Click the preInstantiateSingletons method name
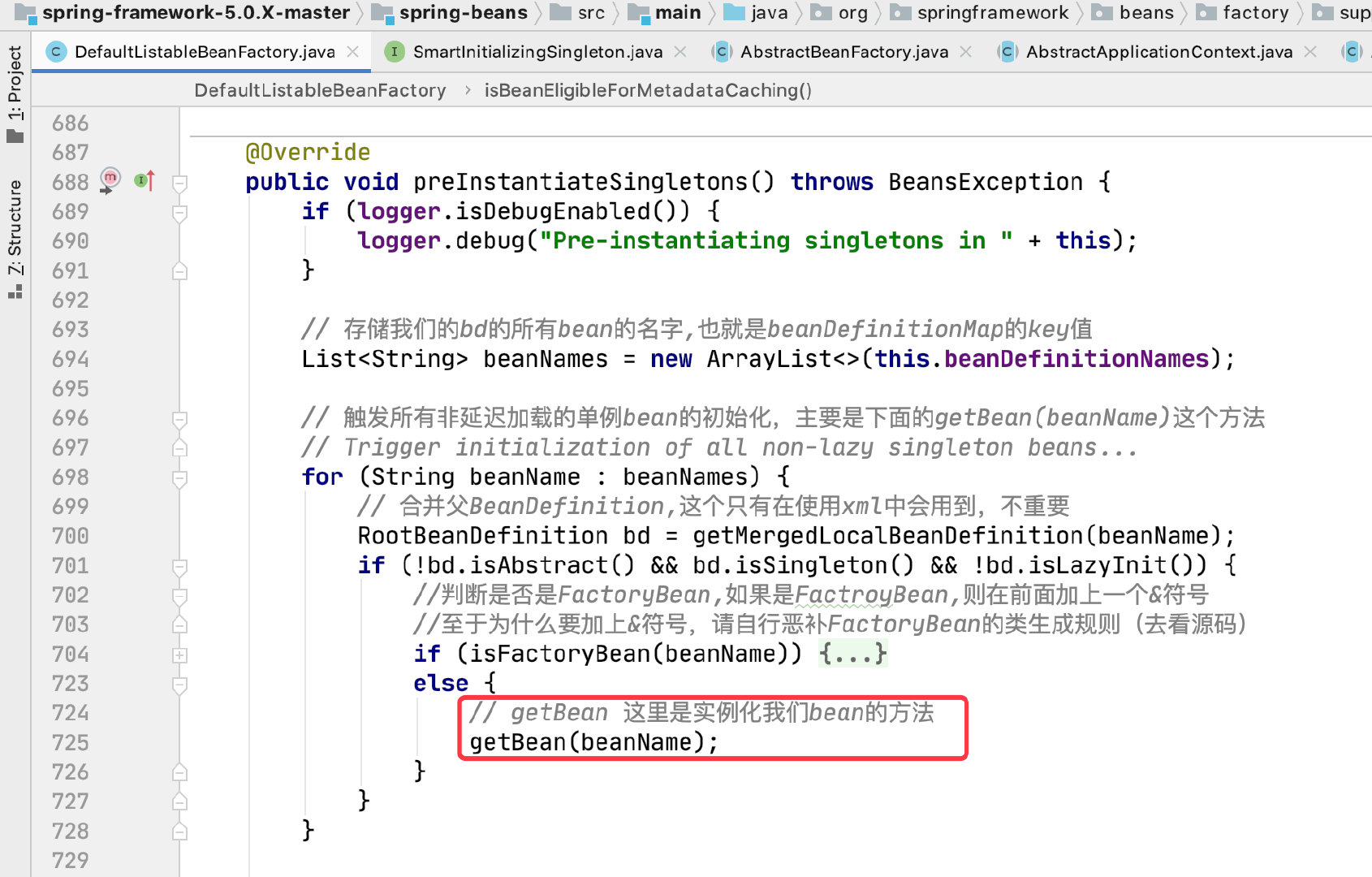 pyautogui.click(x=580, y=182)
